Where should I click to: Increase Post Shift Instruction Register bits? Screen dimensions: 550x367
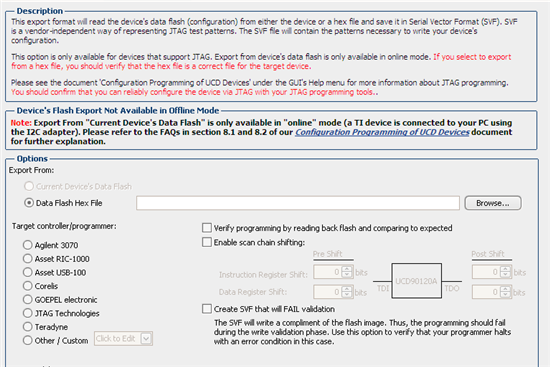pyautogui.click(x=505, y=269)
